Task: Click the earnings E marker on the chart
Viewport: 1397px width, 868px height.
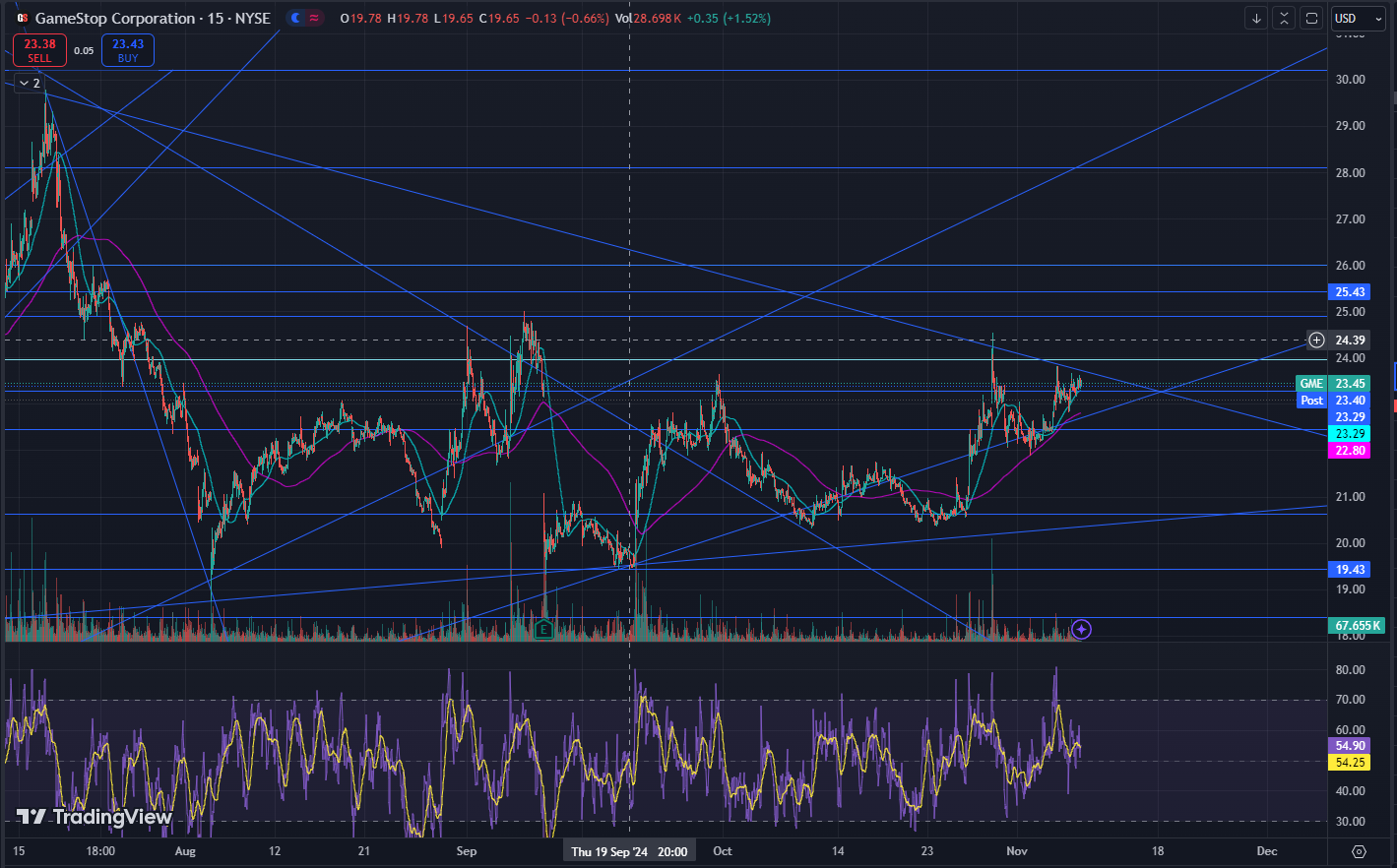Action: [542, 628]
